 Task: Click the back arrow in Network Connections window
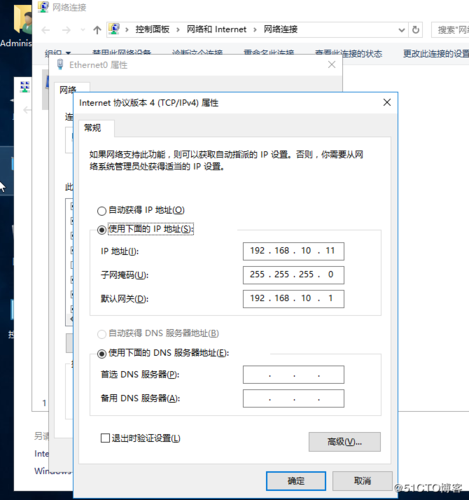[46, 30]
